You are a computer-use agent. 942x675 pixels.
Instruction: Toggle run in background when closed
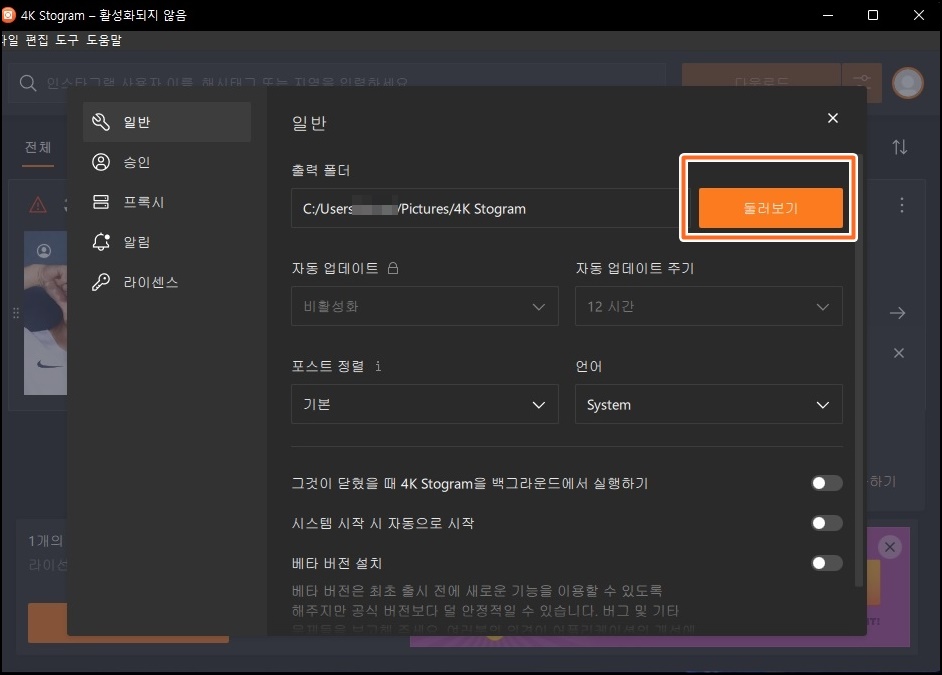(827, 483)
